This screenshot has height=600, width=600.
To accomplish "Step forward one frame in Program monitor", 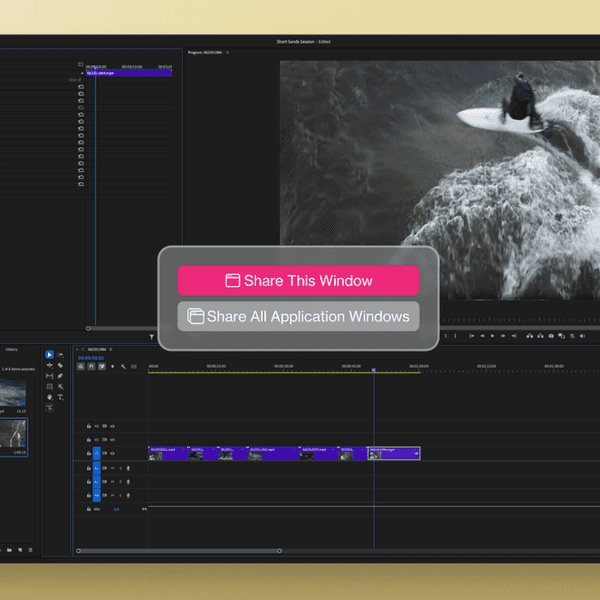I will (x=503, y=336).
